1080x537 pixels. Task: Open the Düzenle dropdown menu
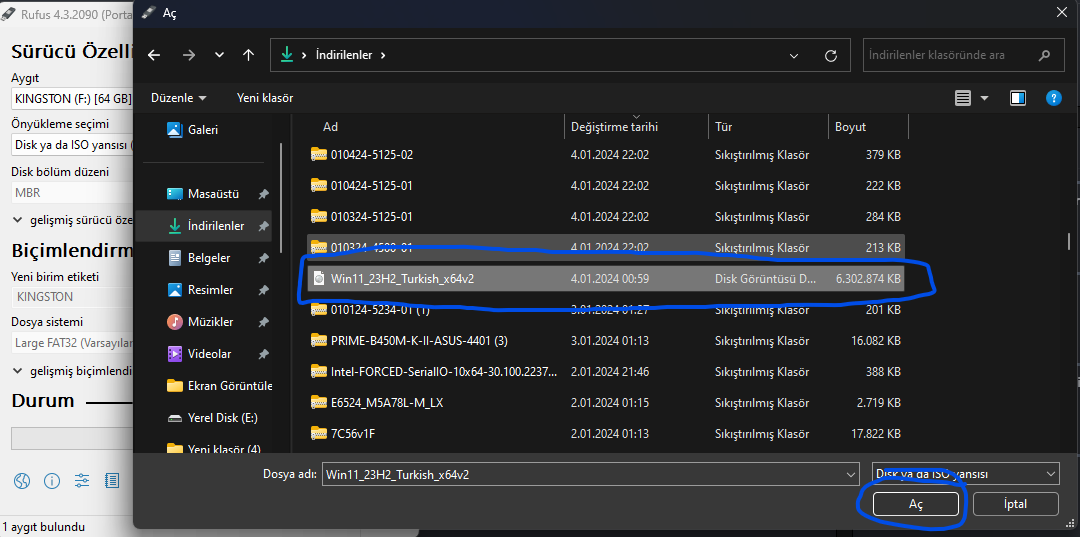178,98
